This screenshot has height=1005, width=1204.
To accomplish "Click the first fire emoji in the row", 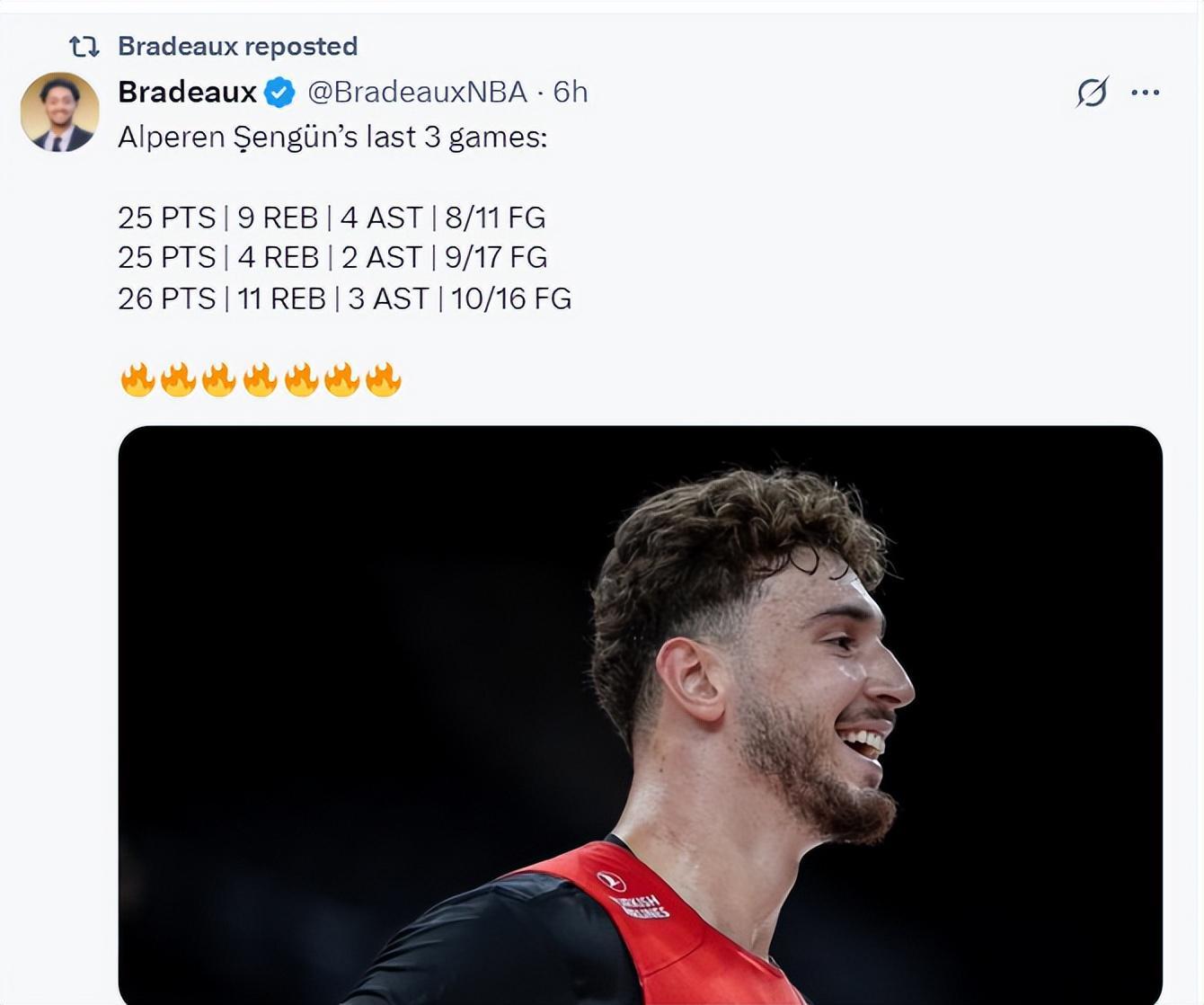I will coord(137,379).
